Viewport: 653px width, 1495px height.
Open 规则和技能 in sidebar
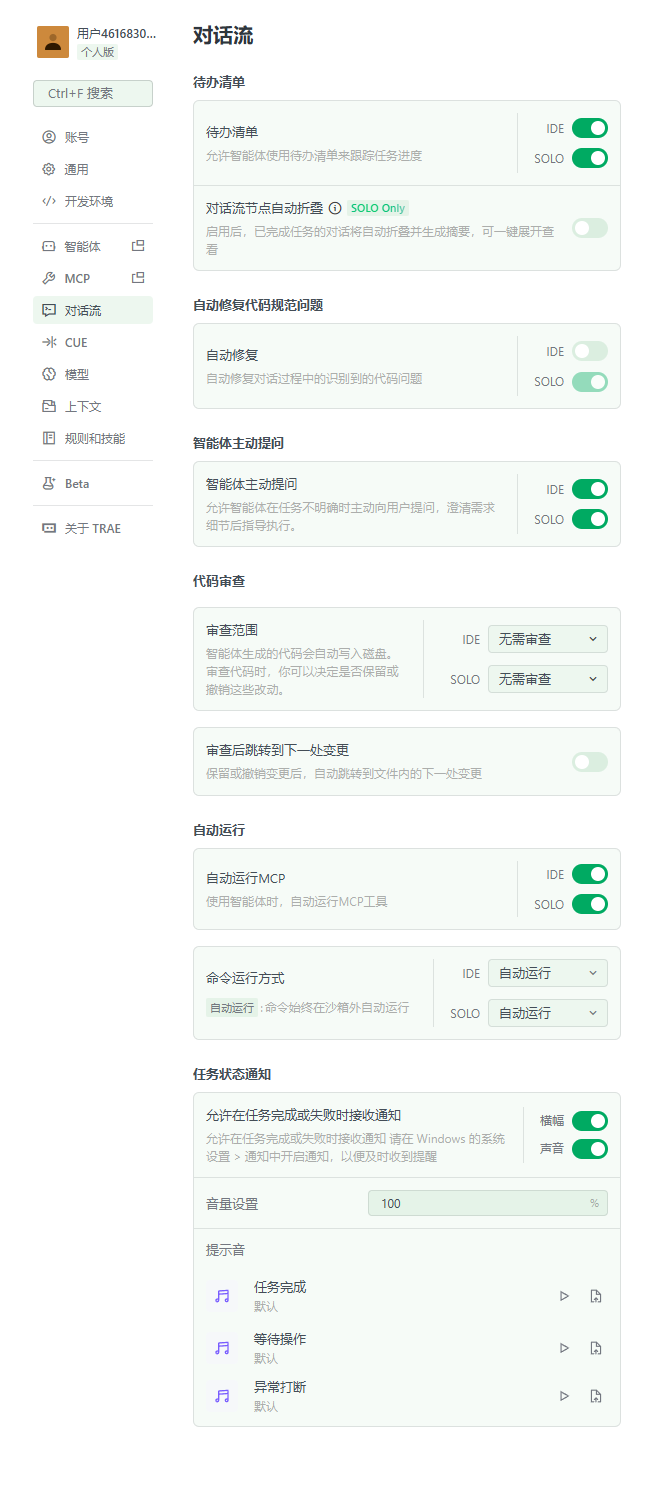click(x=94, y=439)
